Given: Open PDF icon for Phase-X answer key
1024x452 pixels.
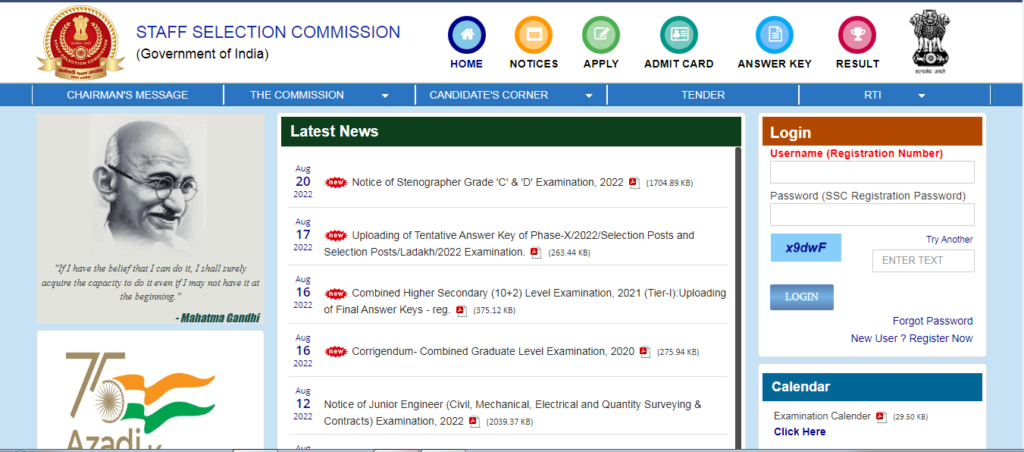Looking at the screenshot, I should [536, 252].
